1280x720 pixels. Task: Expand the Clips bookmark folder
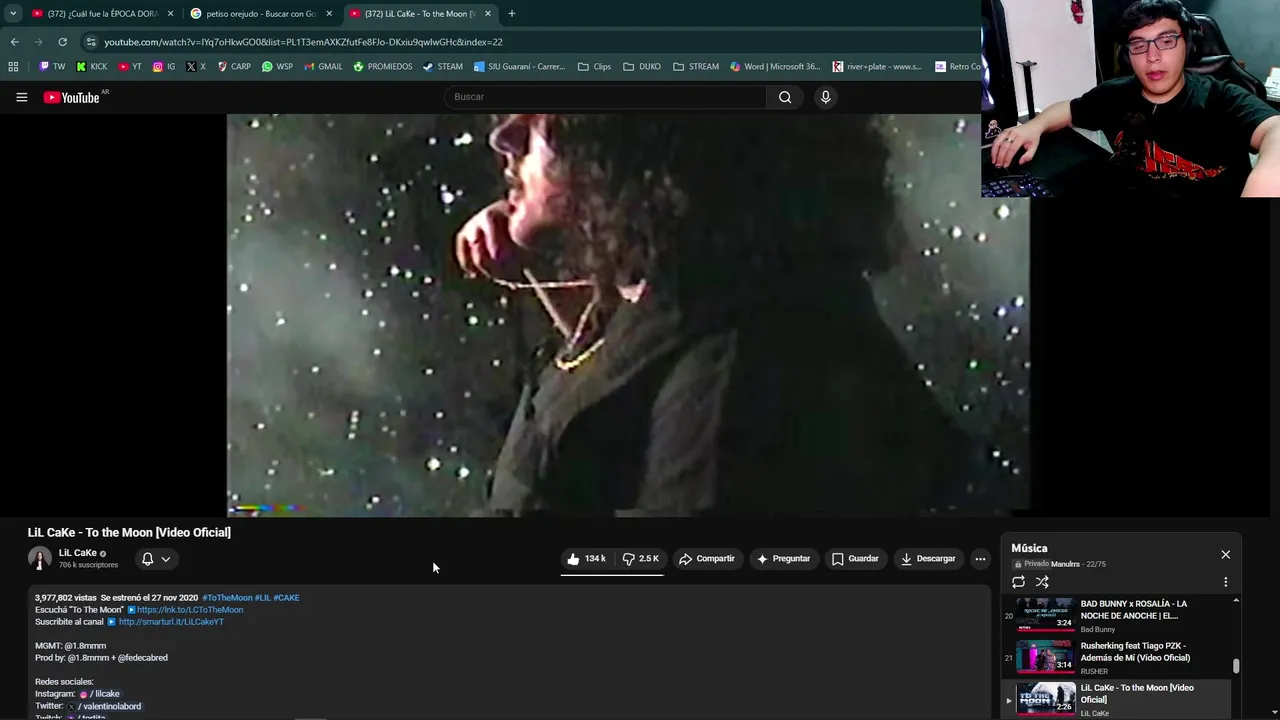(x=594, y=67)
